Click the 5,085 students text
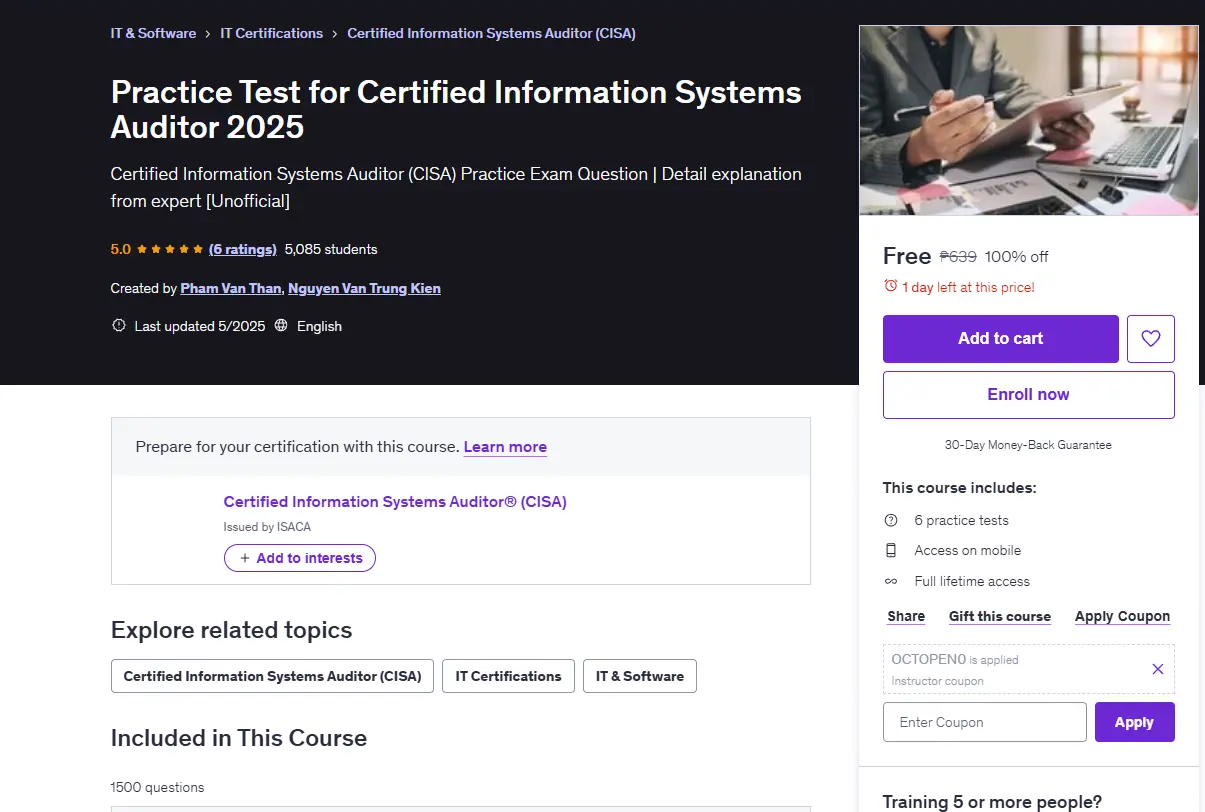Viewport: 1205px width, 812px height. click(331, 249)
